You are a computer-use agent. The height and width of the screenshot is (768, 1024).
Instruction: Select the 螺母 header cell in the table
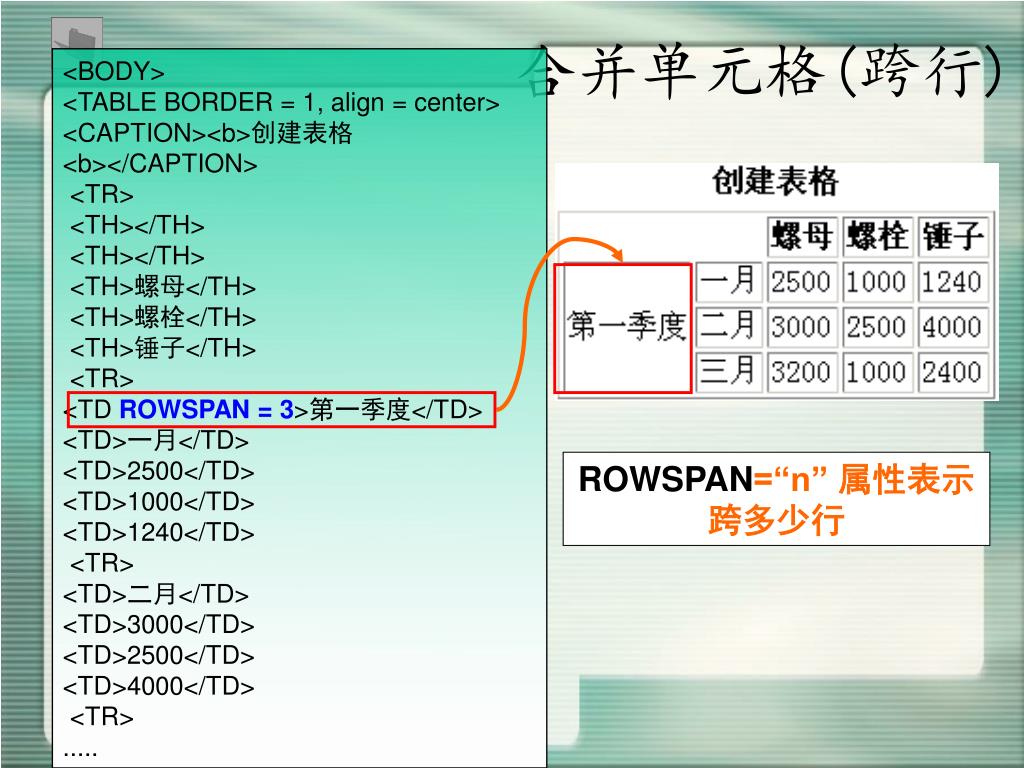pyautogui.click(x=802, y=236)
